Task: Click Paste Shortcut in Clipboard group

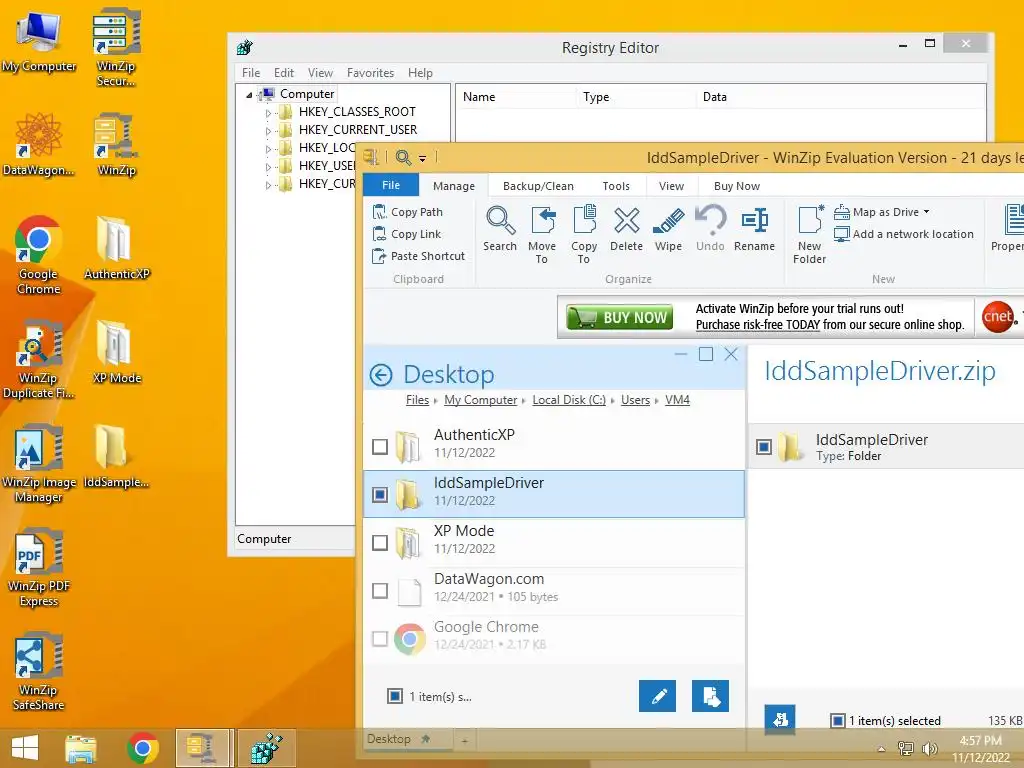Action: click(419, 256)
